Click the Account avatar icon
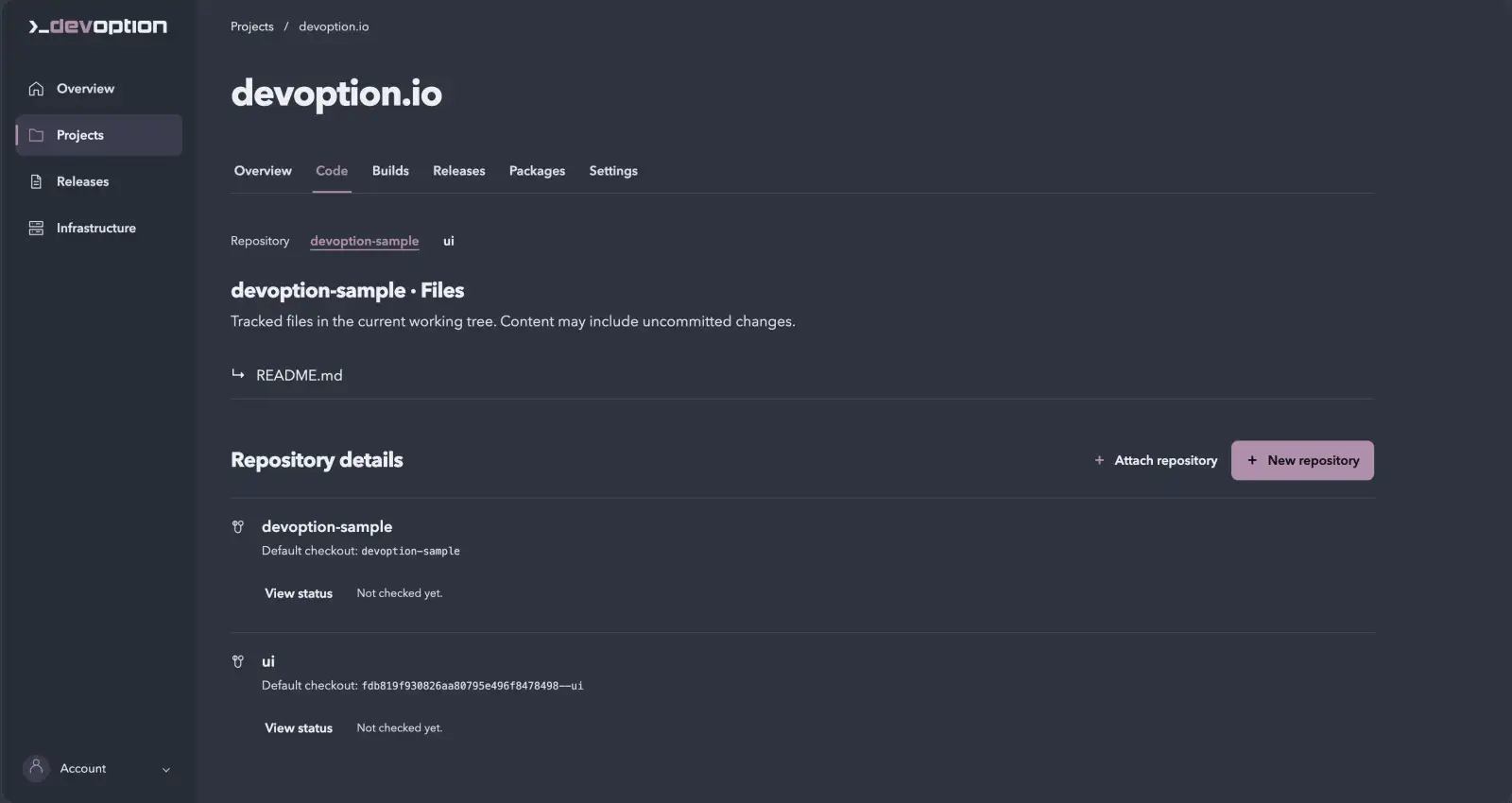This screenshot has width=1512, height=803. 36,768
